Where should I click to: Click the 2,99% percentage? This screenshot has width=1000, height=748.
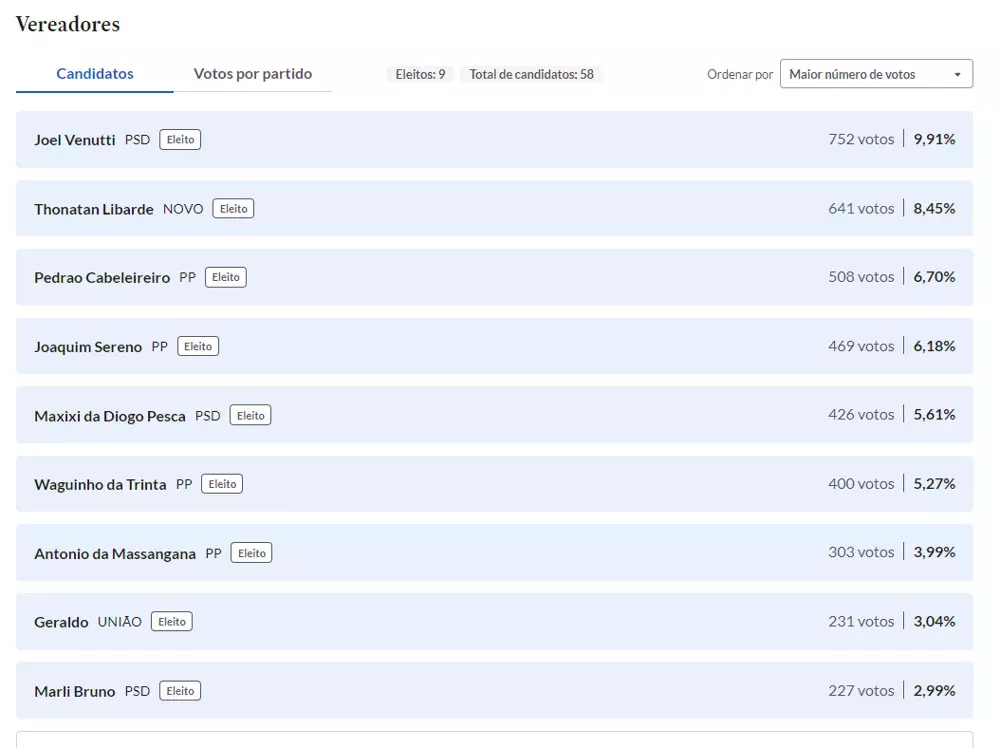934,691
